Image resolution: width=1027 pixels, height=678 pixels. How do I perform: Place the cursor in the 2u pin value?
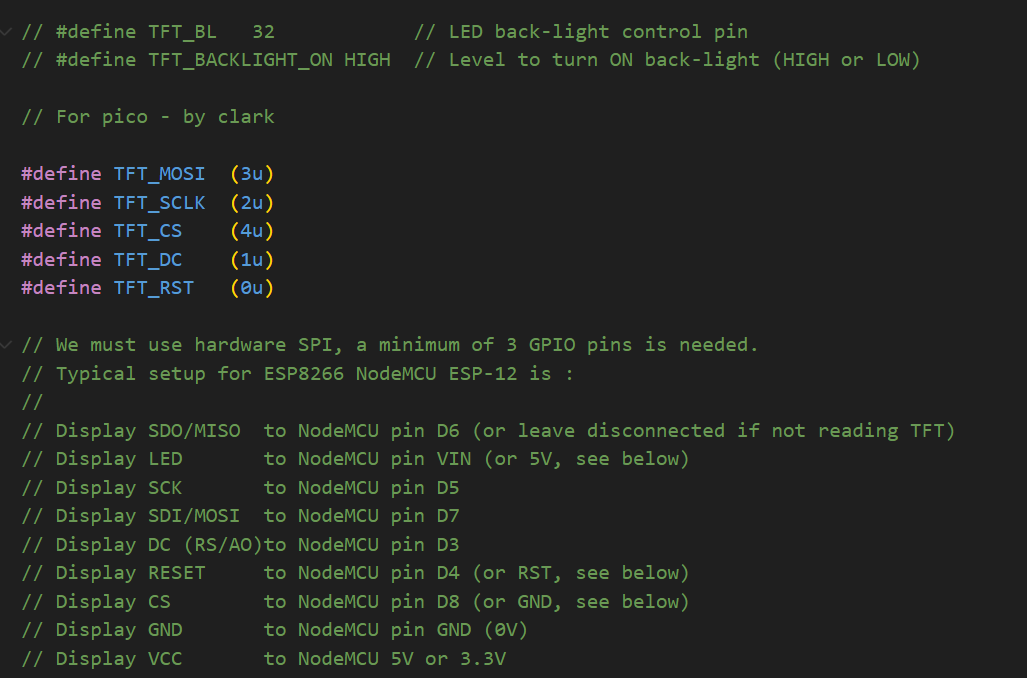pyautogui.click(x=252, y=202)
